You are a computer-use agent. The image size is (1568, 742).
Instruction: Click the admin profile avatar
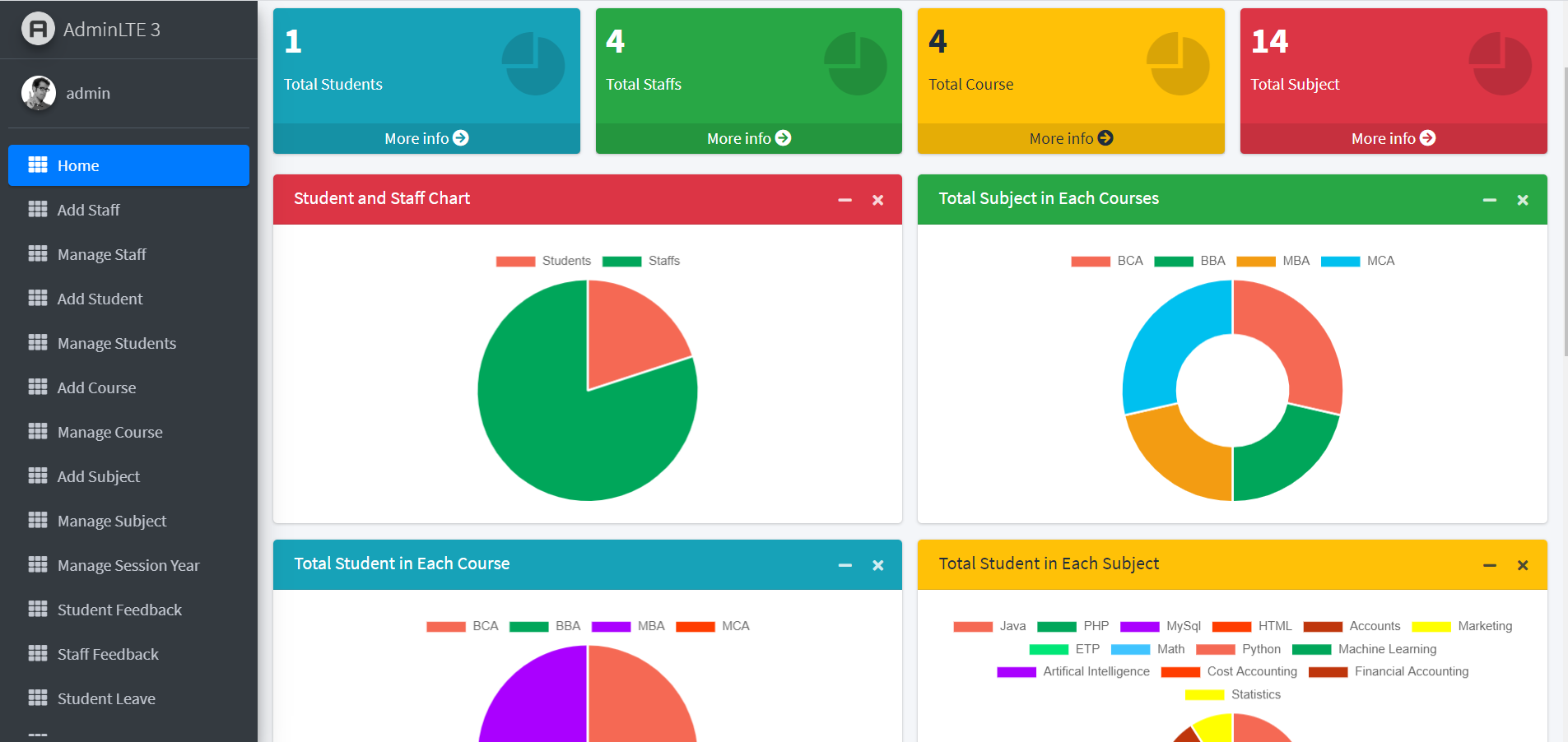point(37,93)
